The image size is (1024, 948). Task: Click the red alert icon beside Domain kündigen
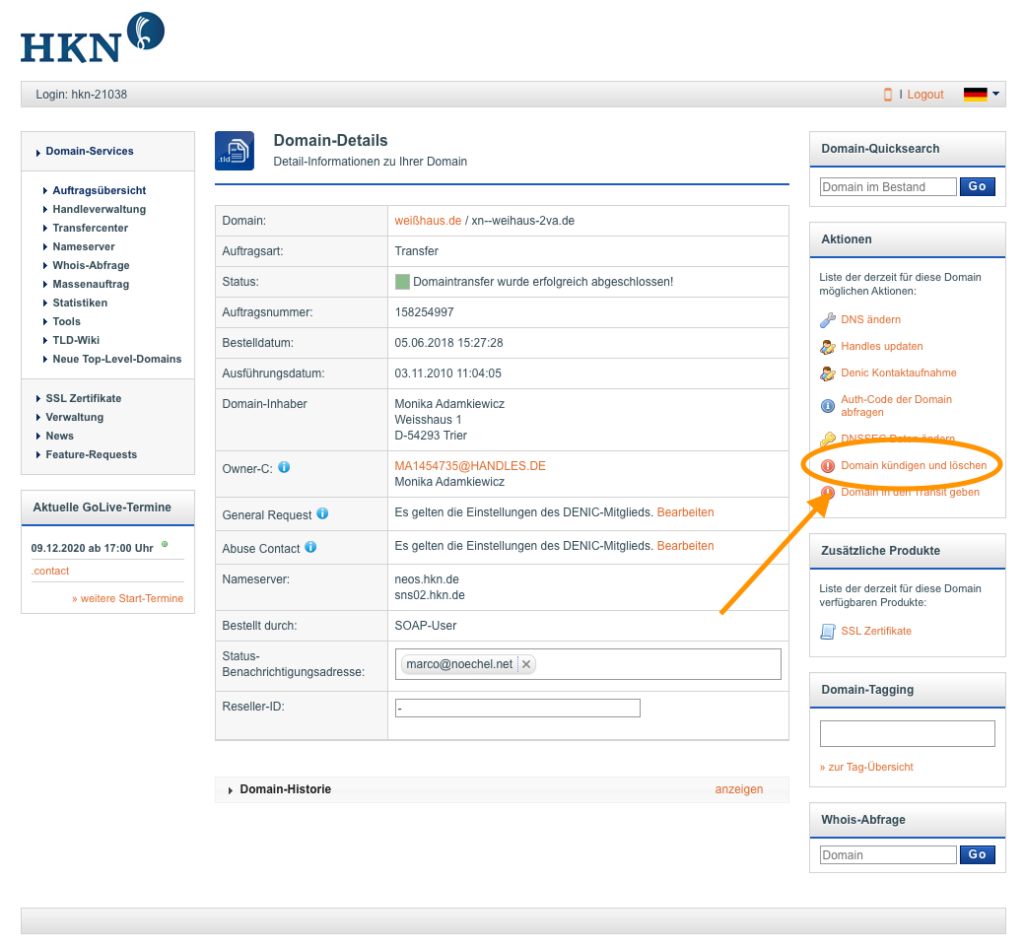[x=828, y=465]
